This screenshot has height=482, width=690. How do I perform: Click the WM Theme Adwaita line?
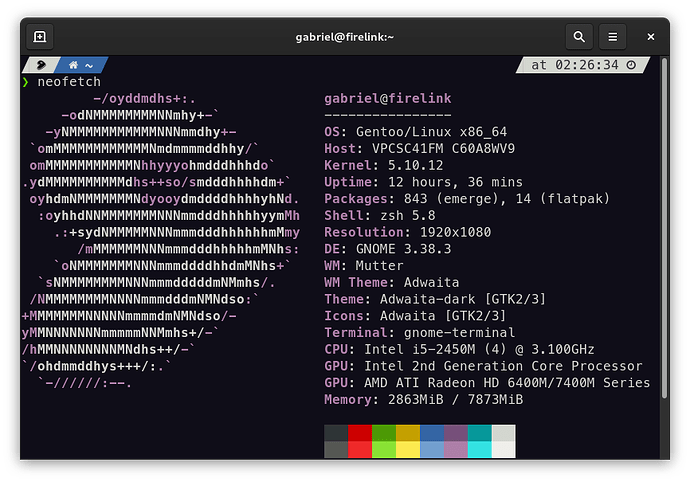[392, 282]
